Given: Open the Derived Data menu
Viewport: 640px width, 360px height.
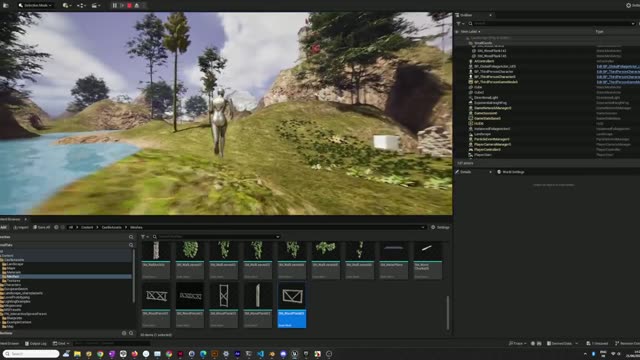Looking at the screenshot, I should (x=562, y=344).
